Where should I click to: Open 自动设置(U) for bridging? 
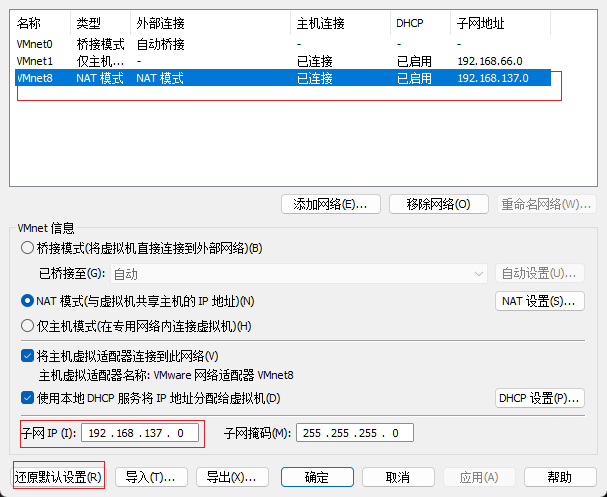tap(539, 274)
